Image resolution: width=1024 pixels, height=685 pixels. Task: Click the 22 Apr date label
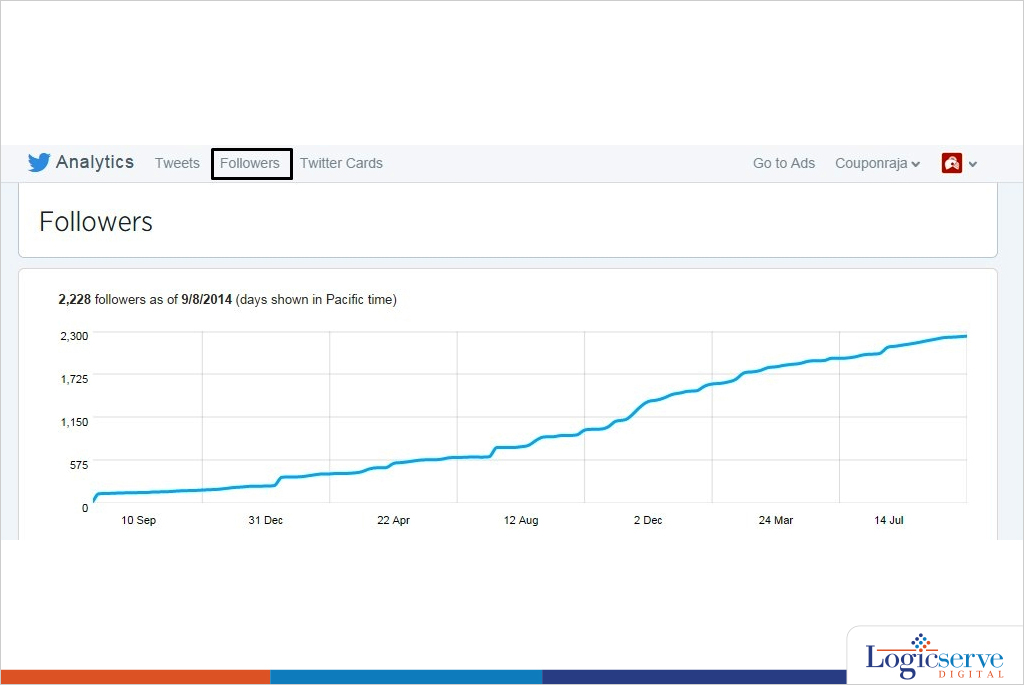click(393, 520)
